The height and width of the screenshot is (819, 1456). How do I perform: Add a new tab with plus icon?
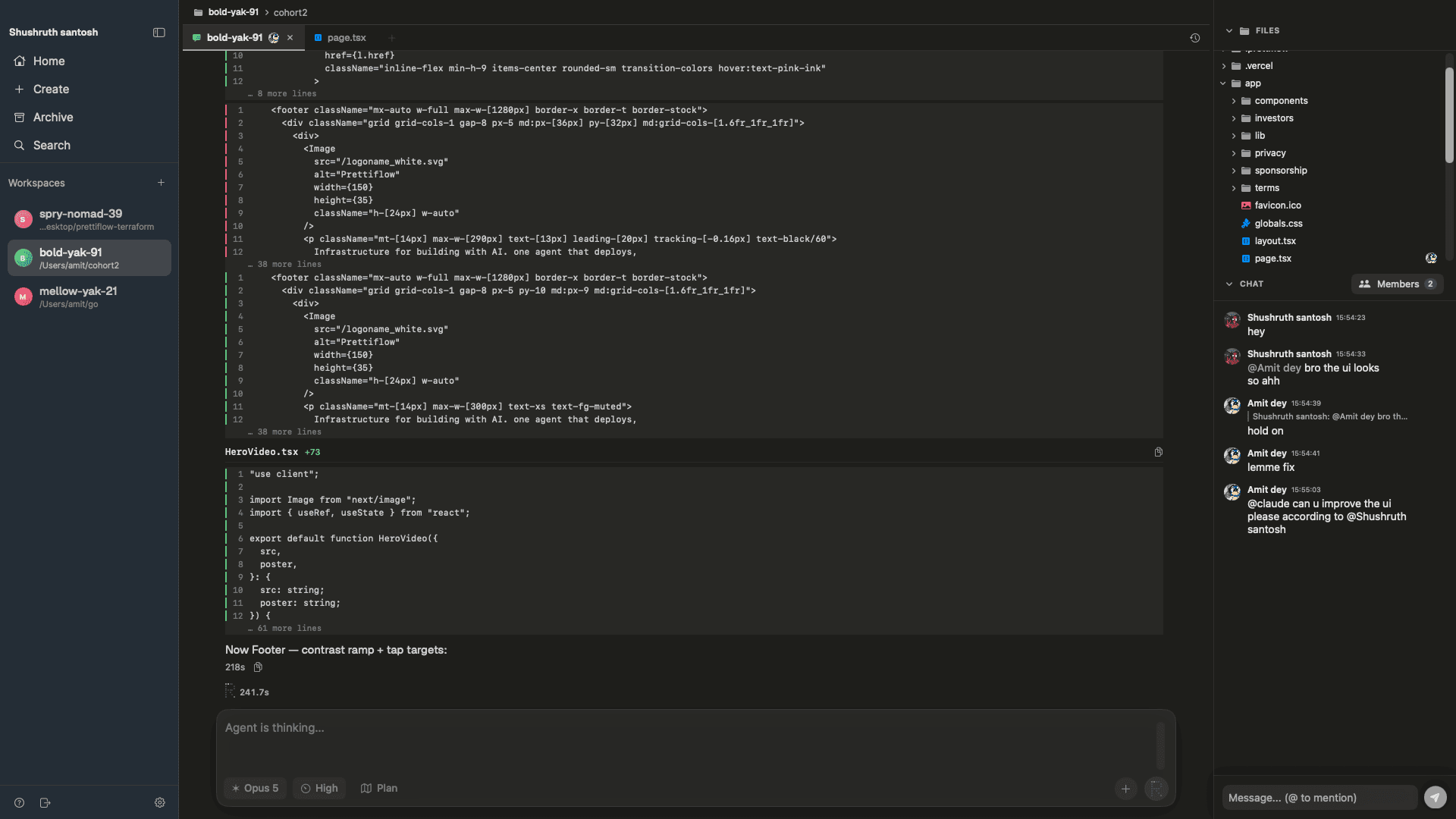(x=392, y=38)
